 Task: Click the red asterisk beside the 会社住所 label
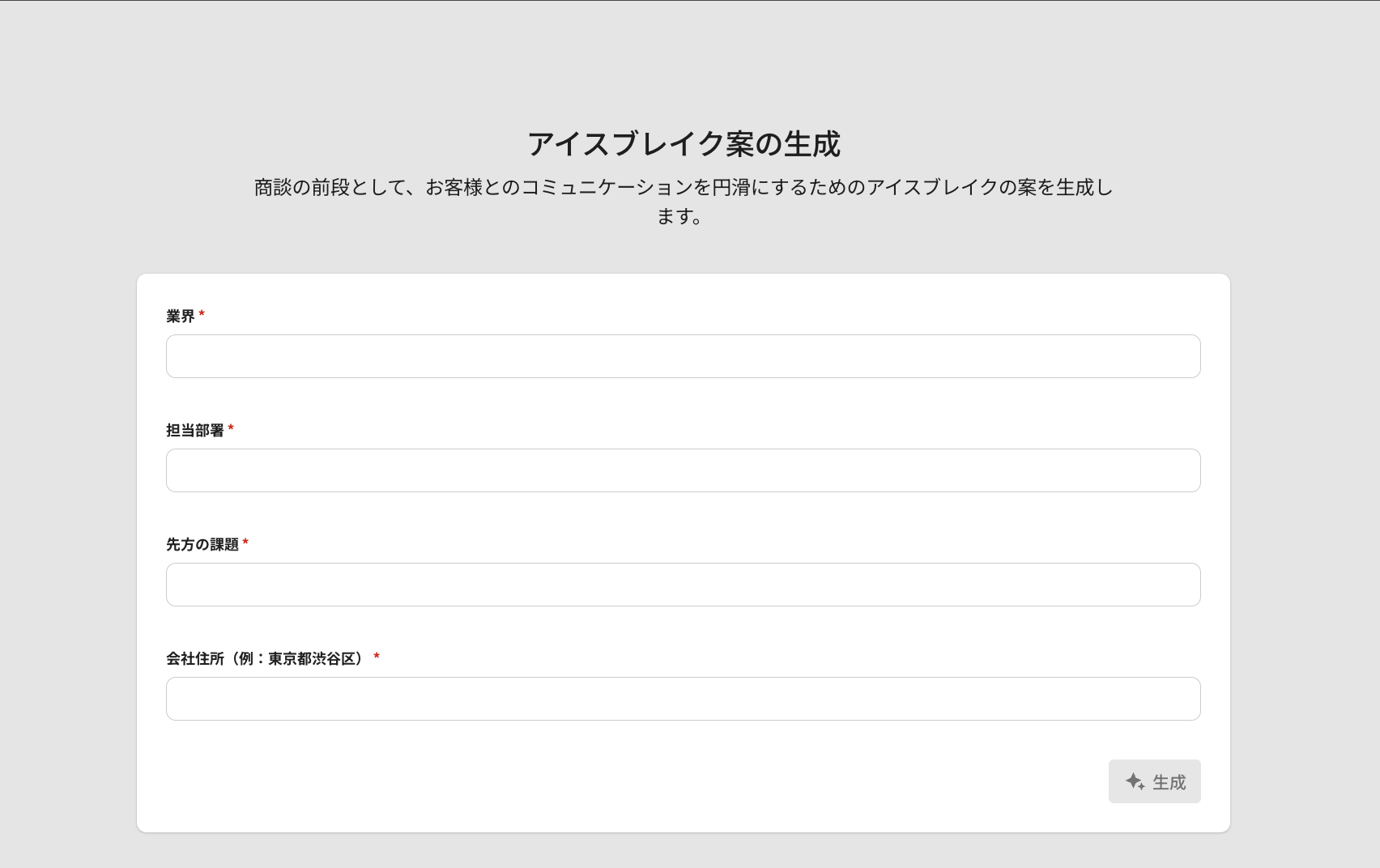pos(377,657)
